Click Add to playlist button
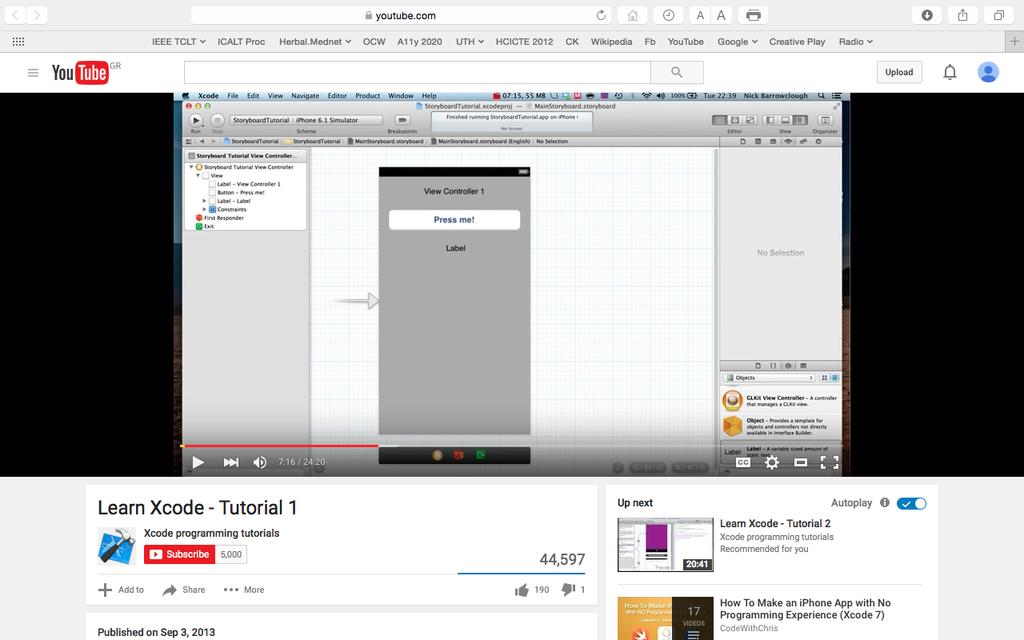The height and width of the screenshot is (640, 1024). click(x=121, y=590)
